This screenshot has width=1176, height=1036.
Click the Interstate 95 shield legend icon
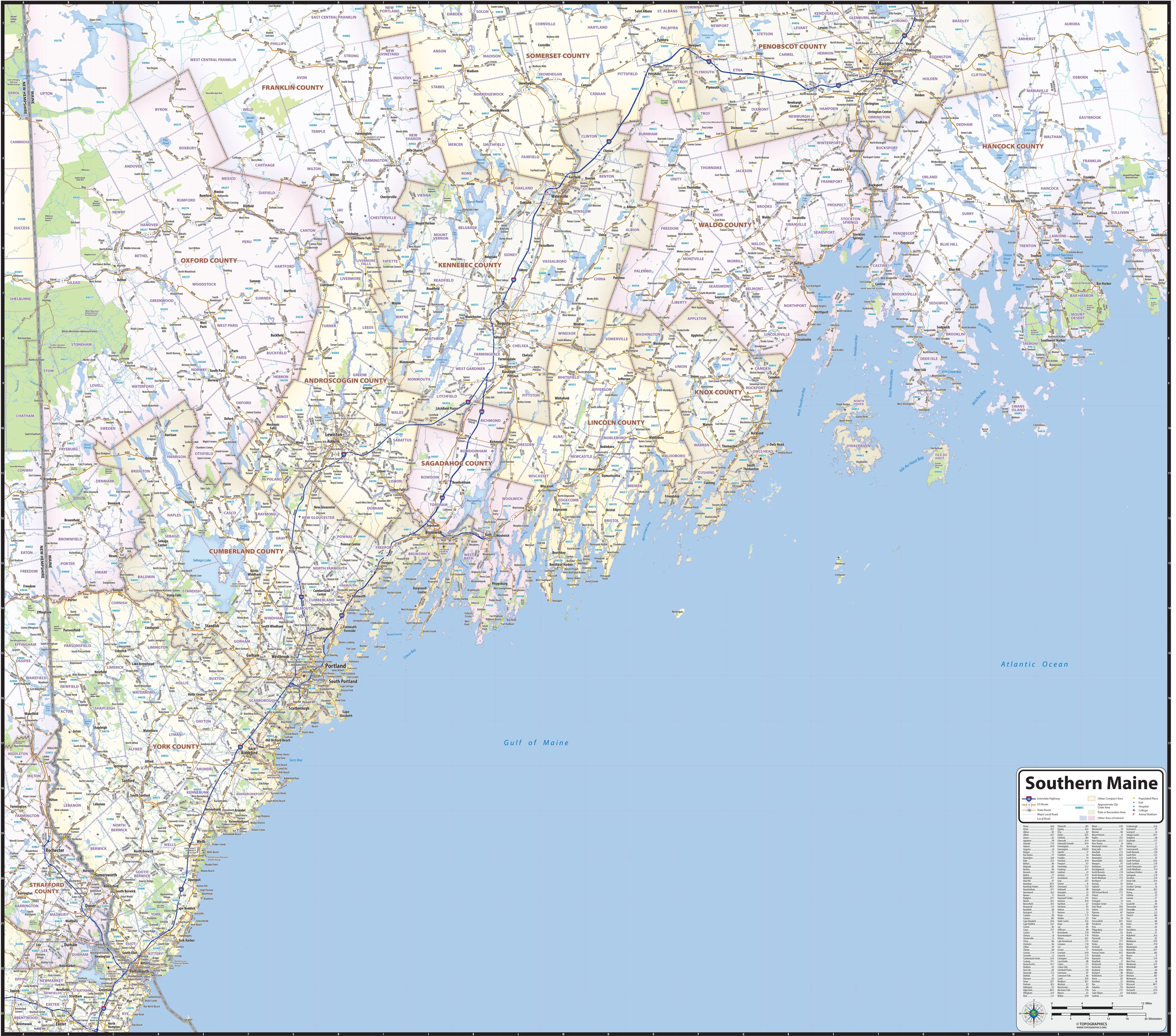click(1029, 799)
